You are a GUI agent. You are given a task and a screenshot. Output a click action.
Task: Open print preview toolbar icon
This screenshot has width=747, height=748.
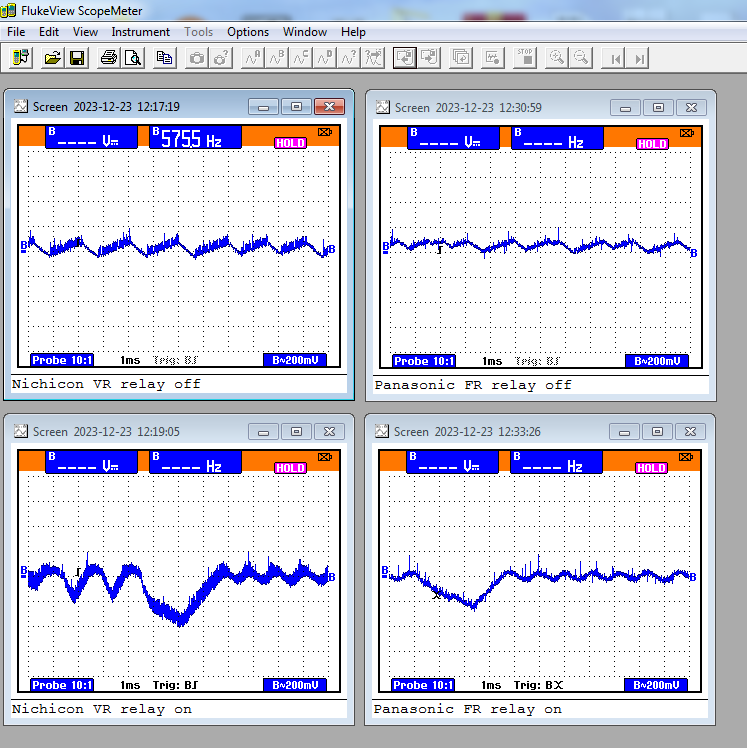pos(133,58)
